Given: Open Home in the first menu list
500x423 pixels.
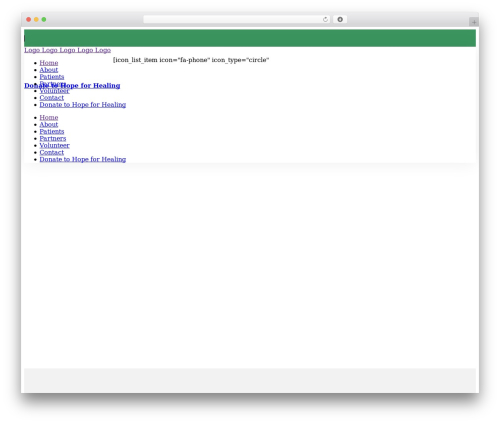Looking at the screenshot, I should pos(49,63).
